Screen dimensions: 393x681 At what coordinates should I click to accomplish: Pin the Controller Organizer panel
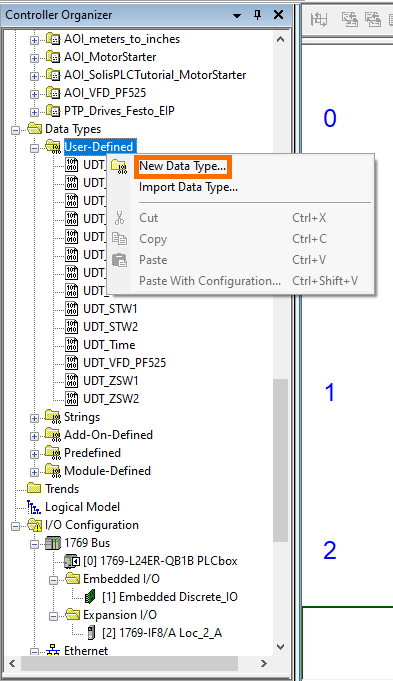pyautogui.click(x=258, y=15)
